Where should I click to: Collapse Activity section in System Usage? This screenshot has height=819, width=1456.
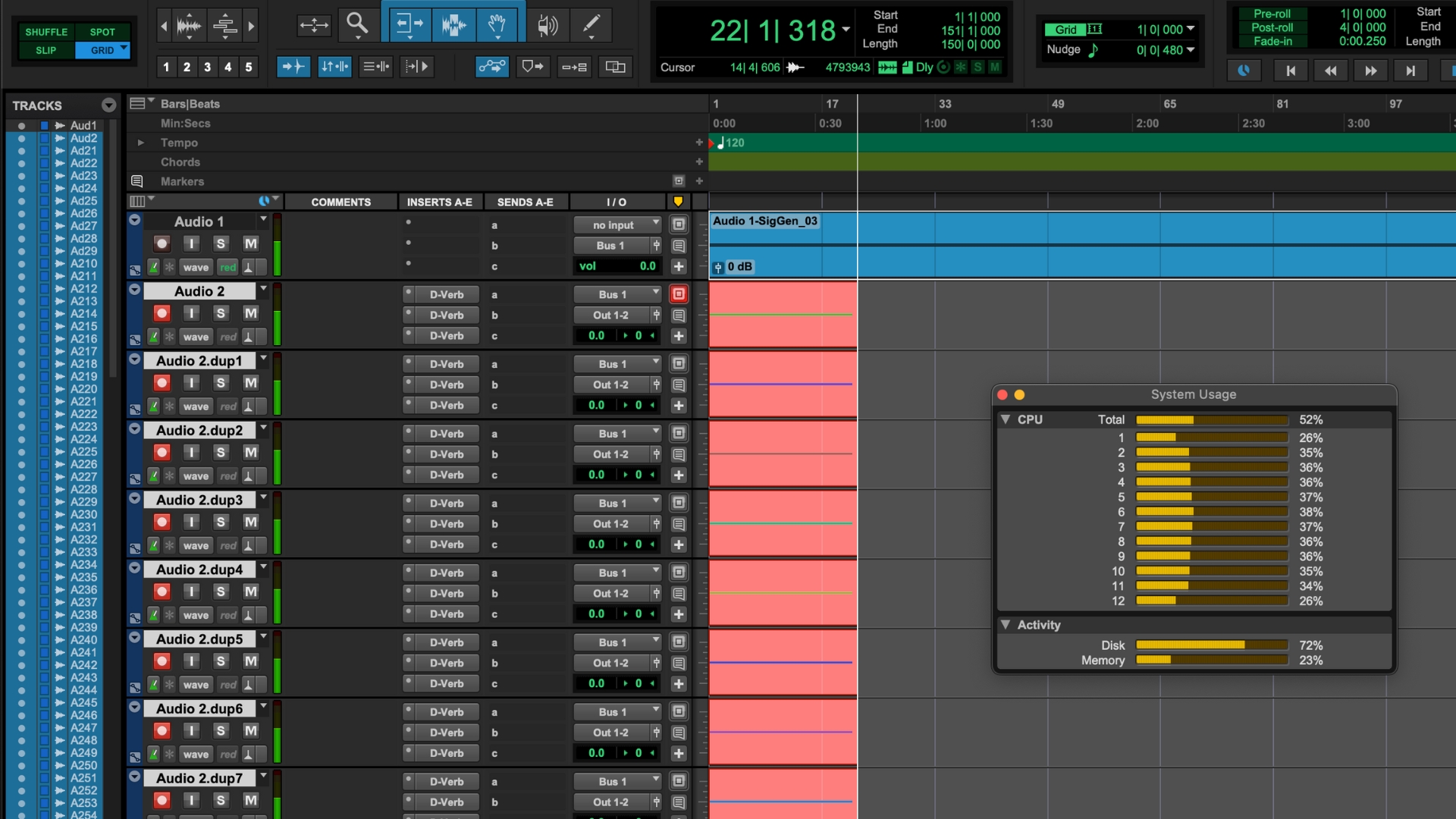click(1006, 625)
